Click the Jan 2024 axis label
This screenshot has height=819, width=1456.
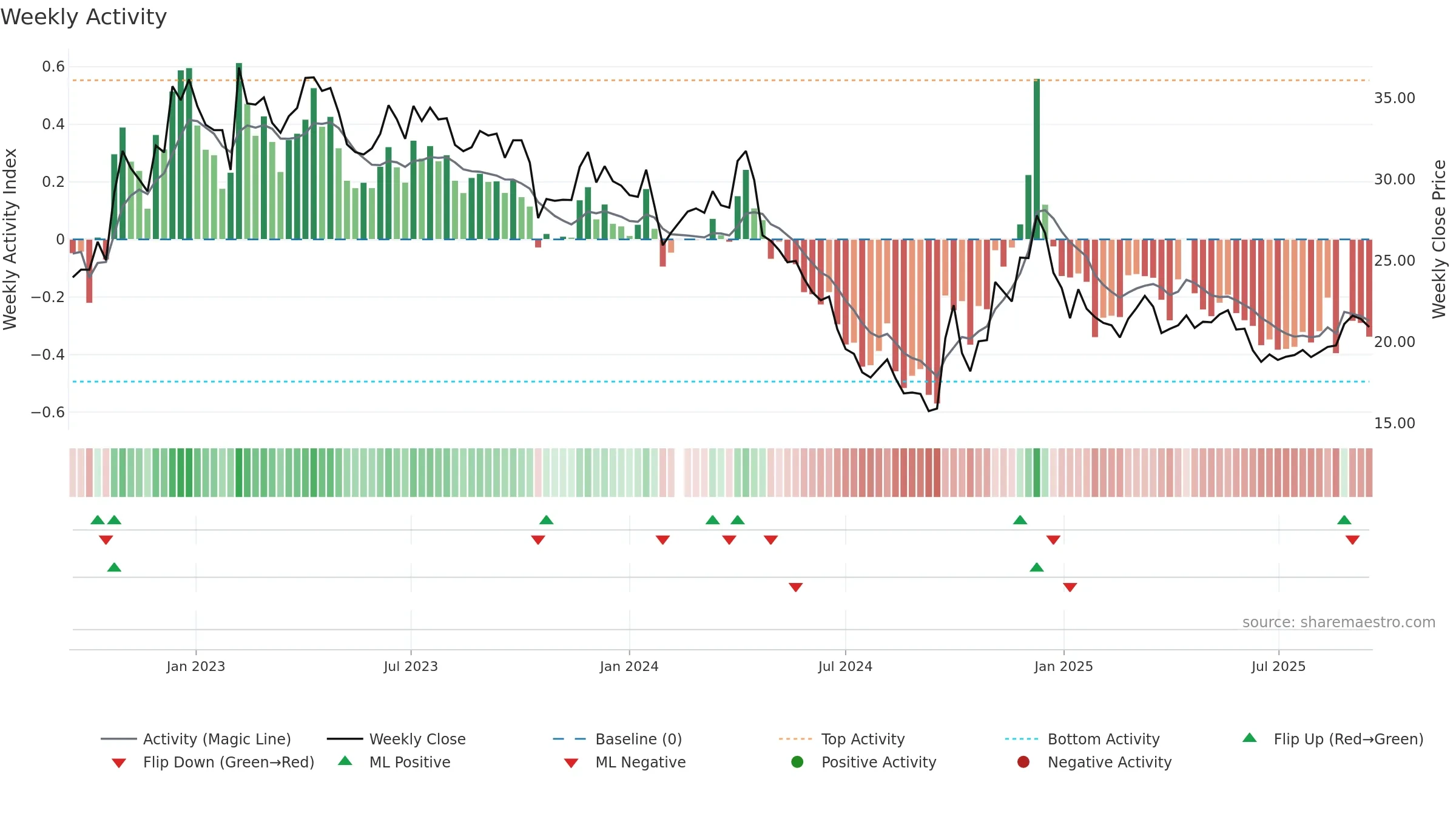pyautogui.click(x=629, y=666)
